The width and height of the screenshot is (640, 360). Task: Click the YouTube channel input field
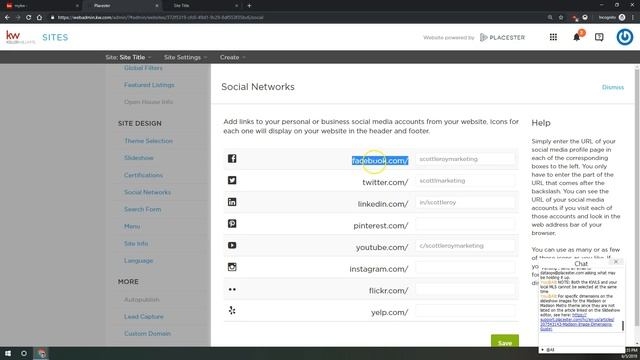click(x=465, y=246)
